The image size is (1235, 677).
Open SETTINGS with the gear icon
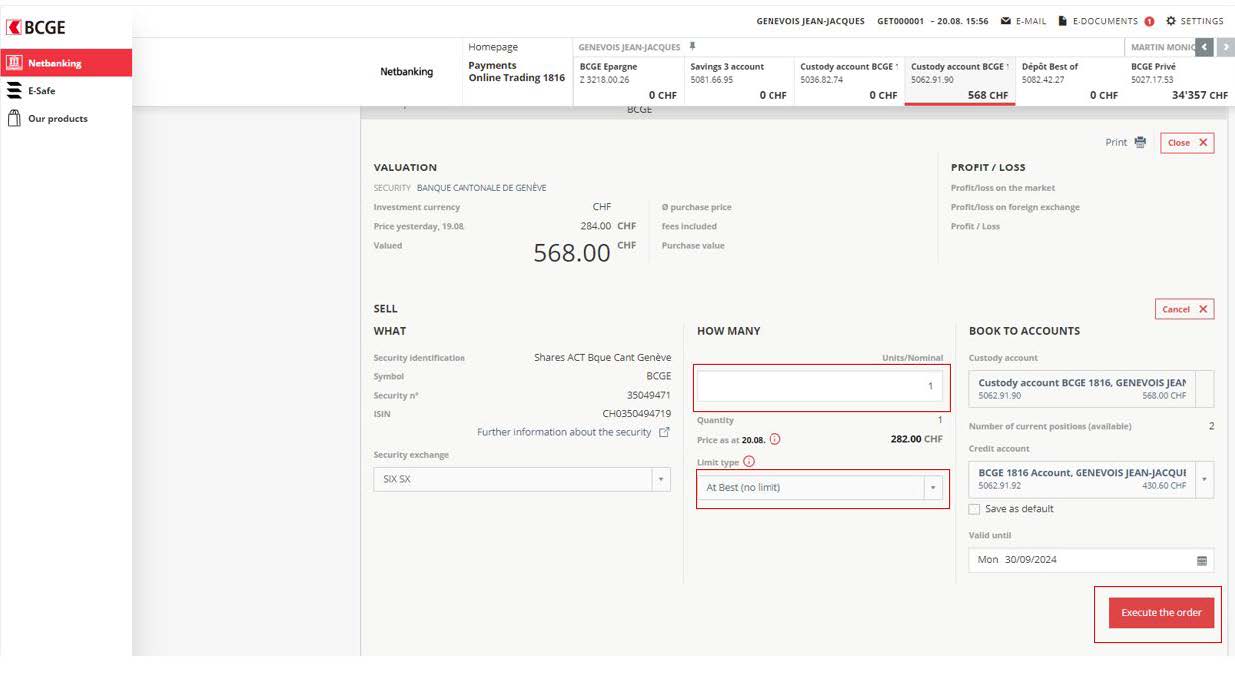coord(1195,21)
